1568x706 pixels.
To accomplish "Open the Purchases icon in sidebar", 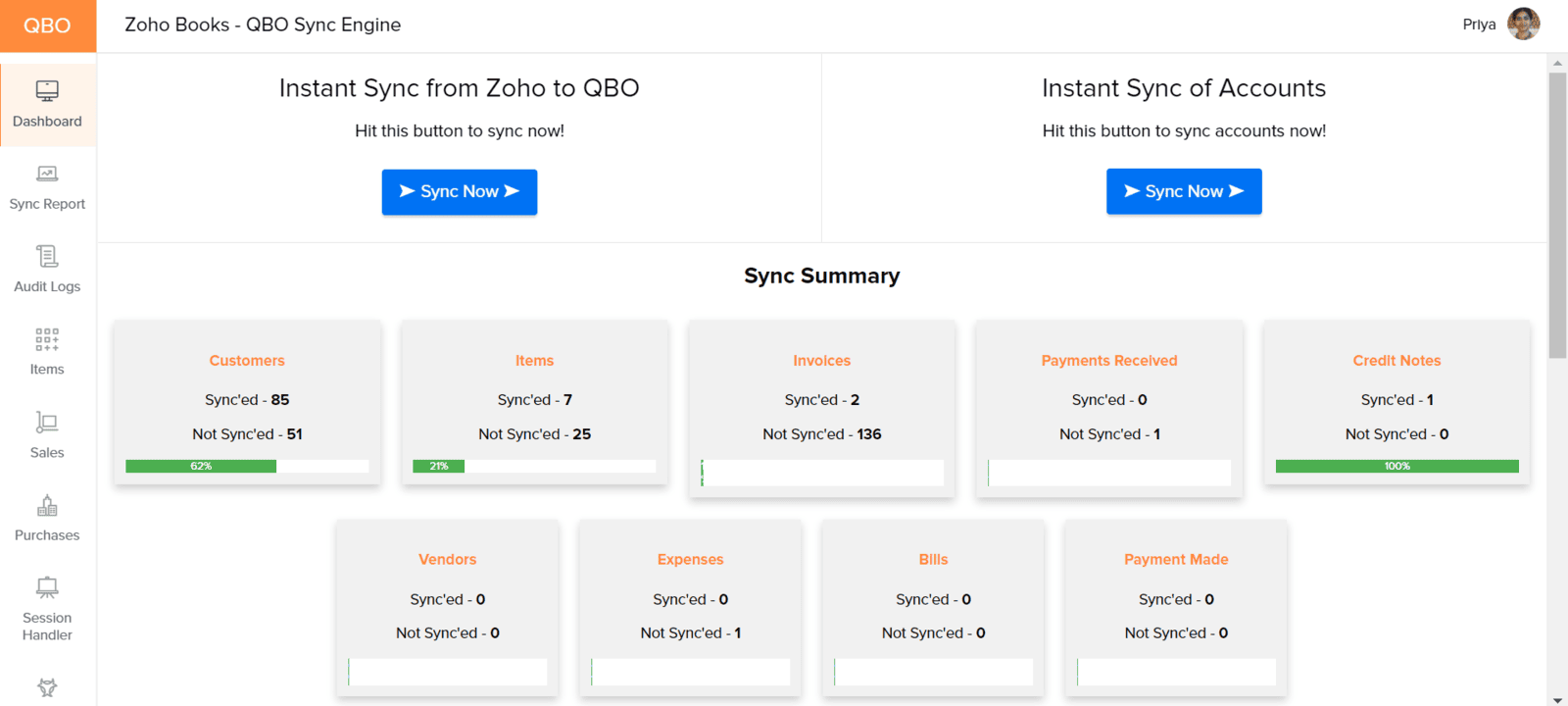I will coord(47,505).
